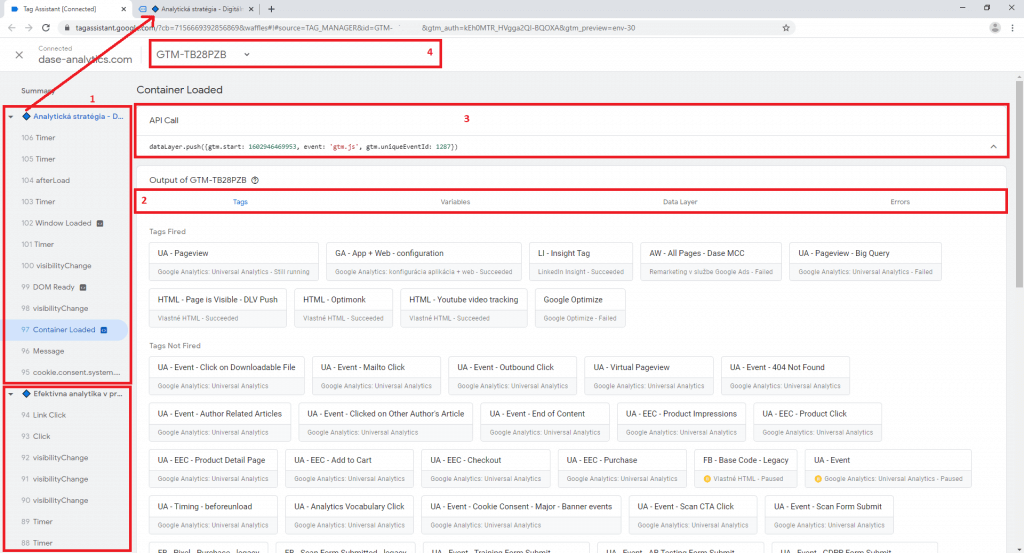This screenshot has height=553, width=1024.
Task: Click icon beside Container Loaded event
Action: tap(104, 330)
